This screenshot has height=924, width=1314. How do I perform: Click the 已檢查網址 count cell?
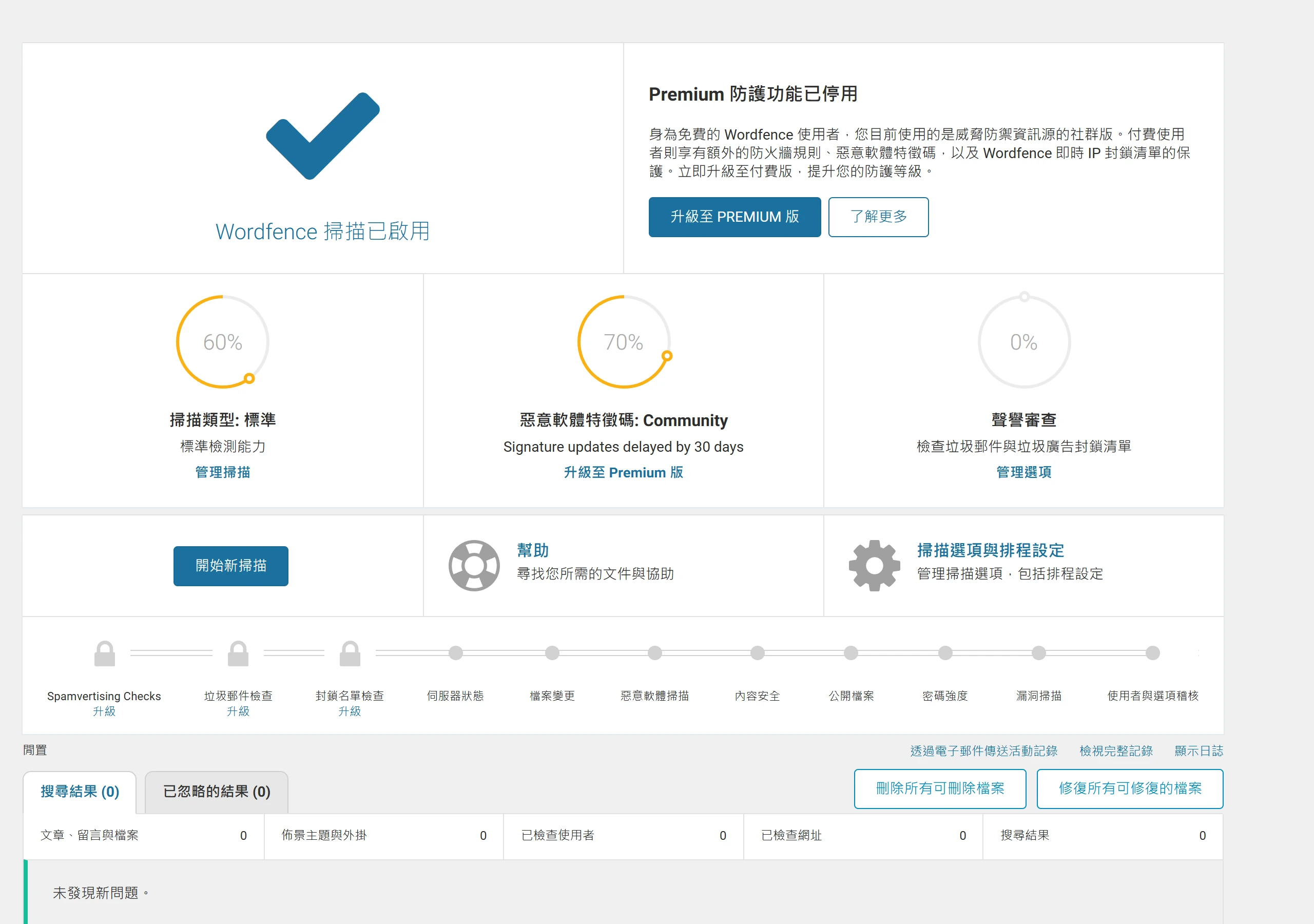863,836
